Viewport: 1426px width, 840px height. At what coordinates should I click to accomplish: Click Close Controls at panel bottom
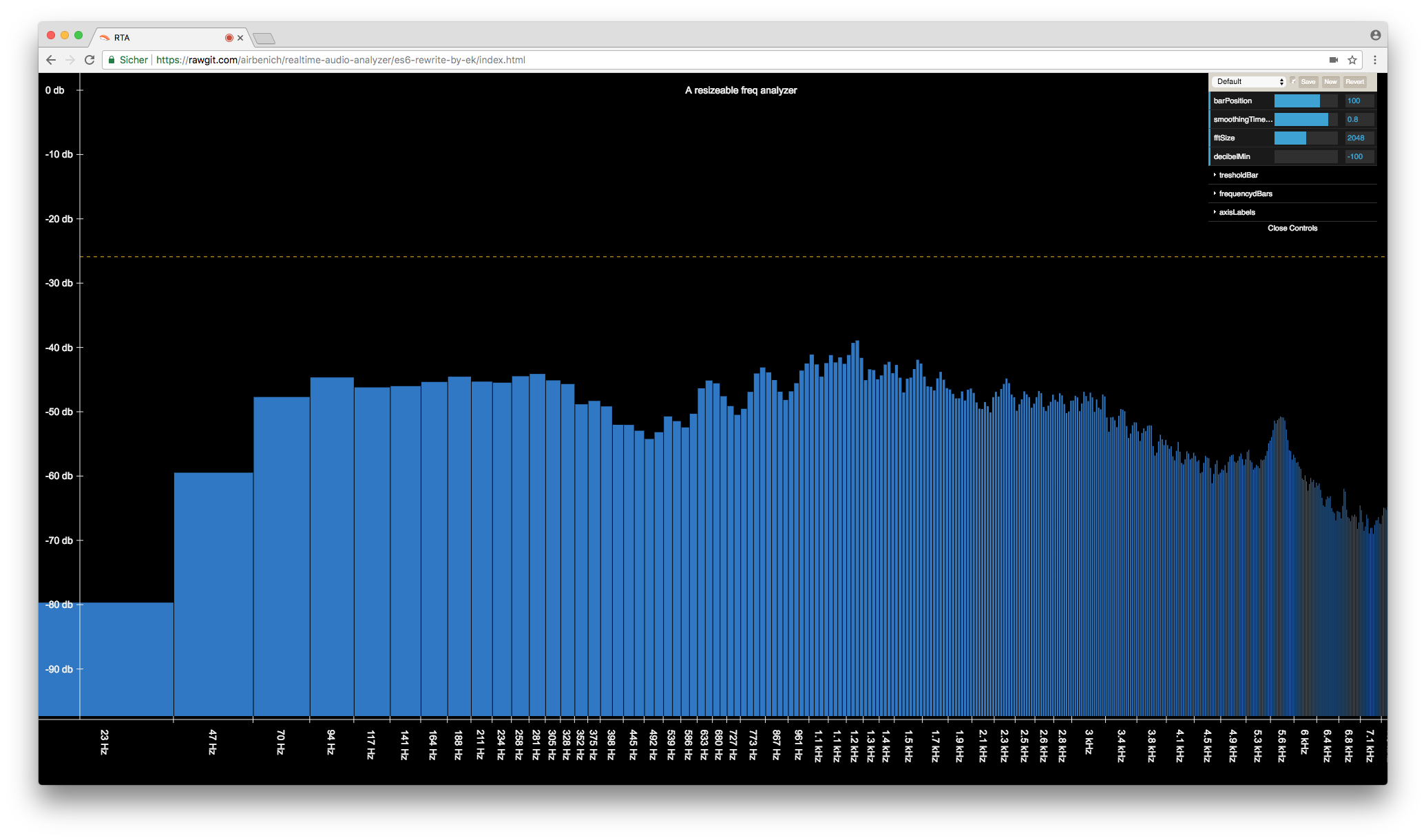[x=1292, y=228]
